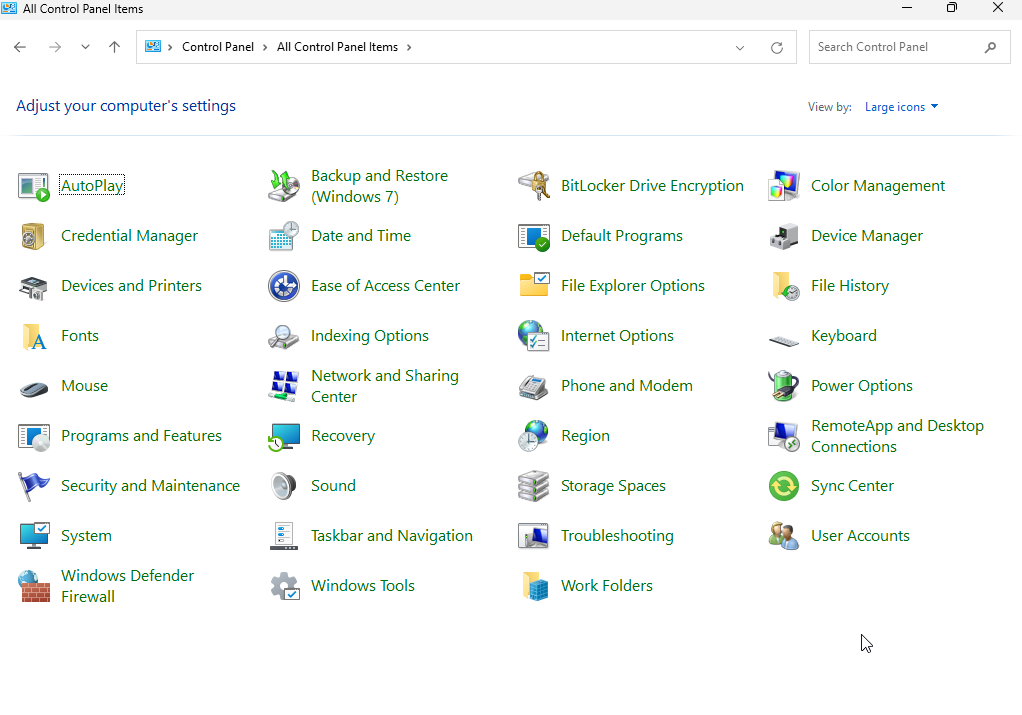Click the Sync Center green icon
The image size is (1022, 715).
(784, 486)
